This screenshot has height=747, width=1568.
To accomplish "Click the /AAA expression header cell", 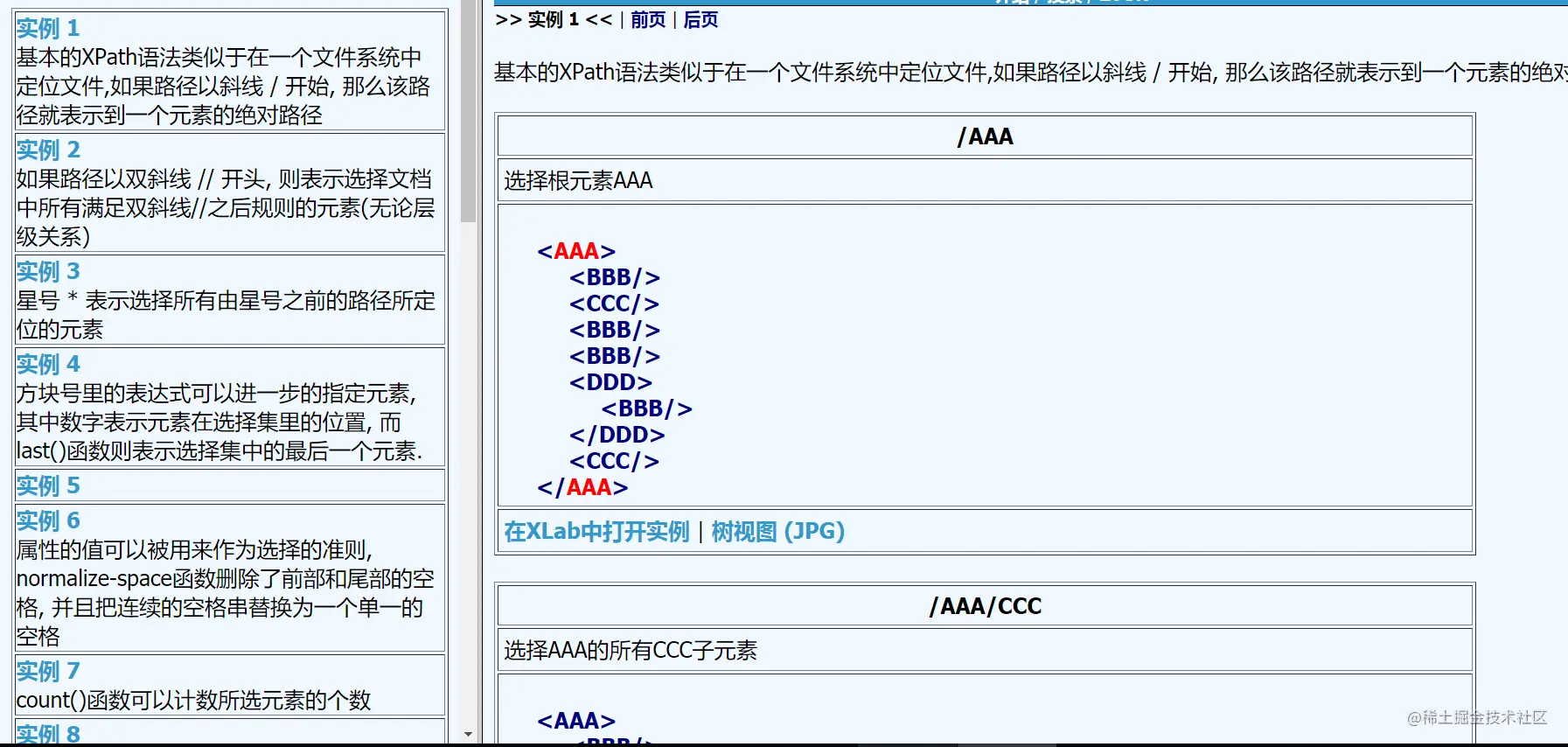I will [x=985, y=136].
